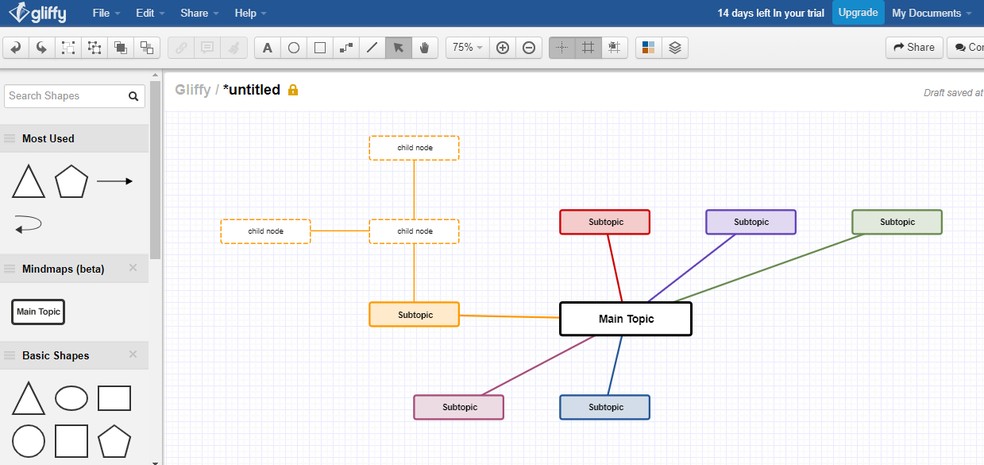Pick the Line drawing tool

tap(372, 47)
